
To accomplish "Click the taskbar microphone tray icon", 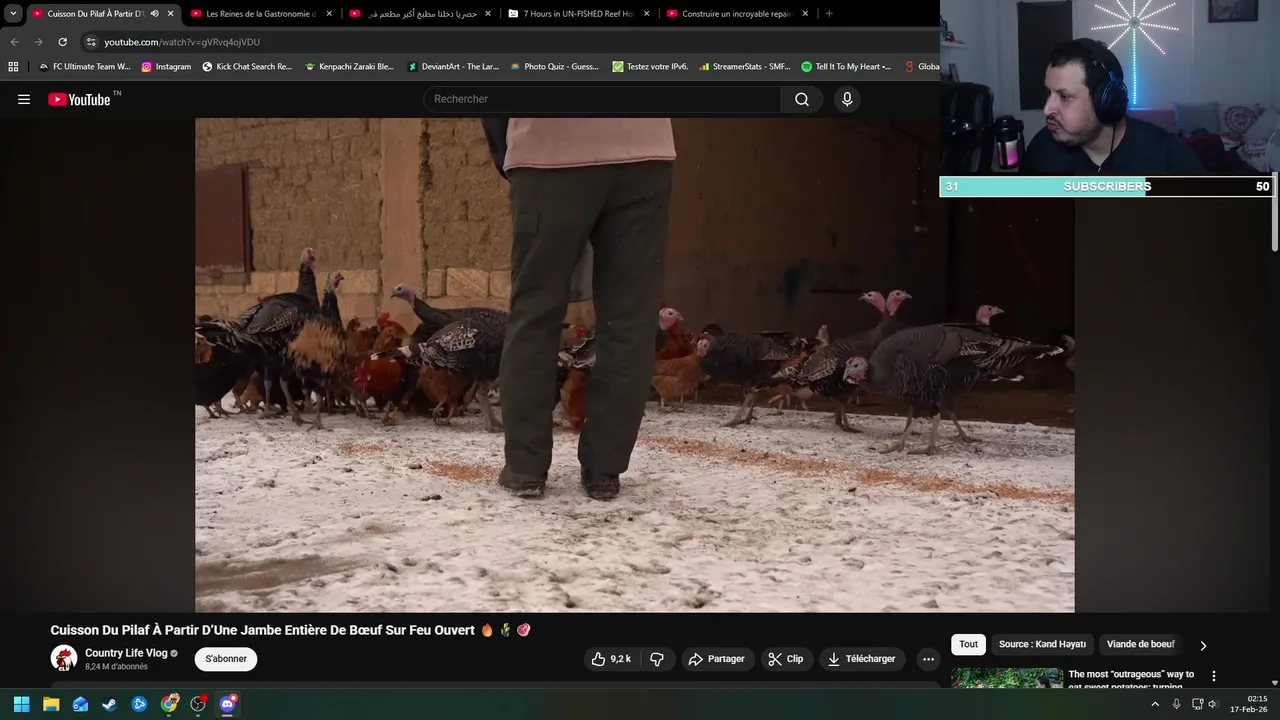I will (x=1176, y=704).
